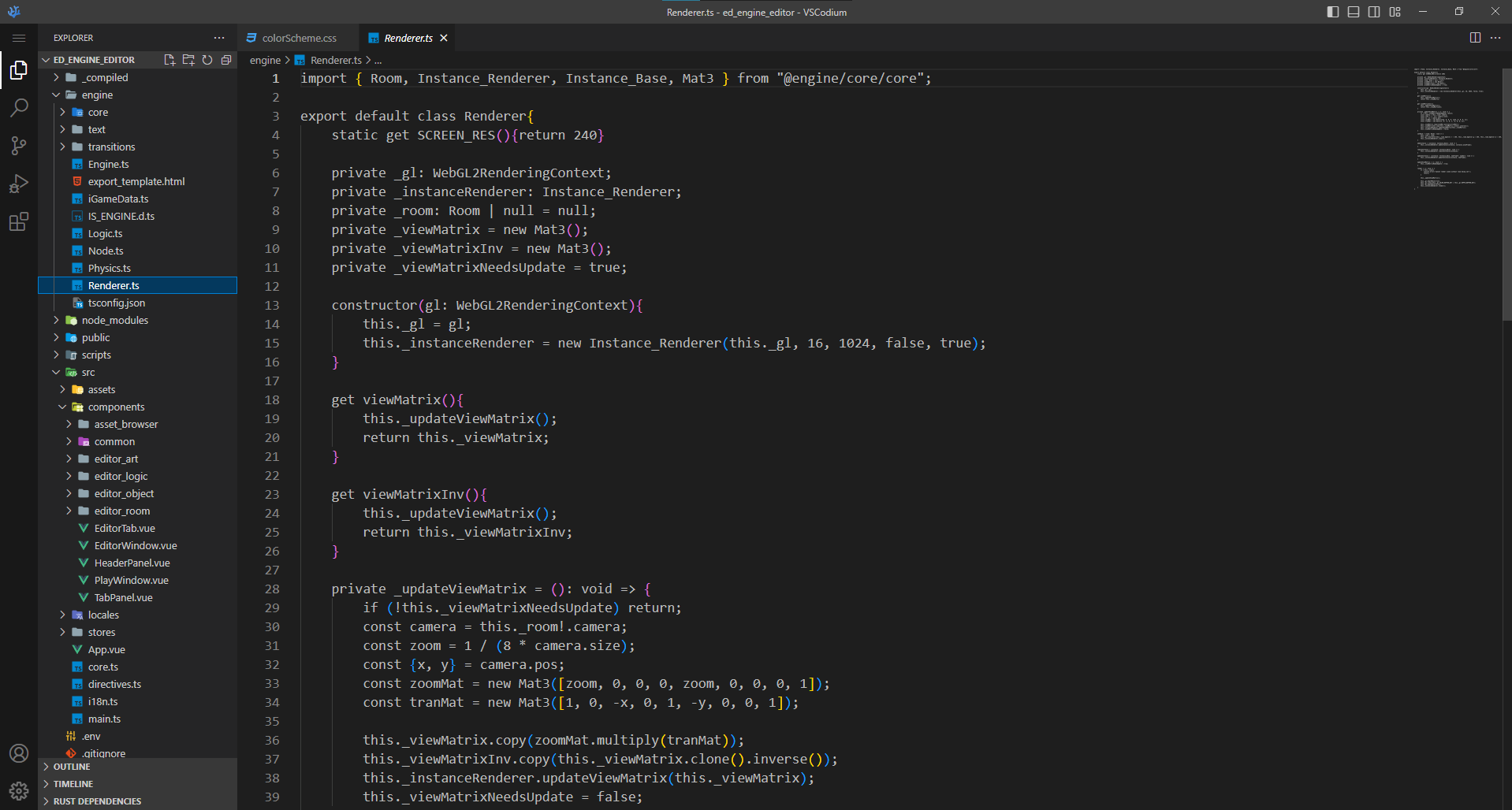Click line number 28 in gutter
Image resolution: width=1512 pixels, height=810 pixels.
[271, 589]
